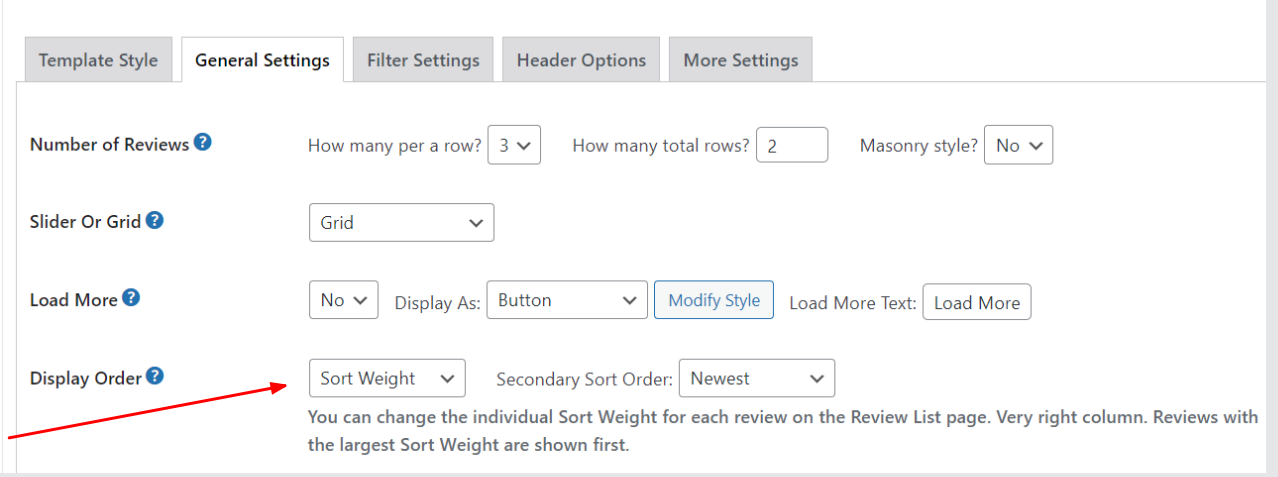Open help tooltip for Number of Reviews
This screenshot has width=1278, height=477.
[x=203, y=143]
